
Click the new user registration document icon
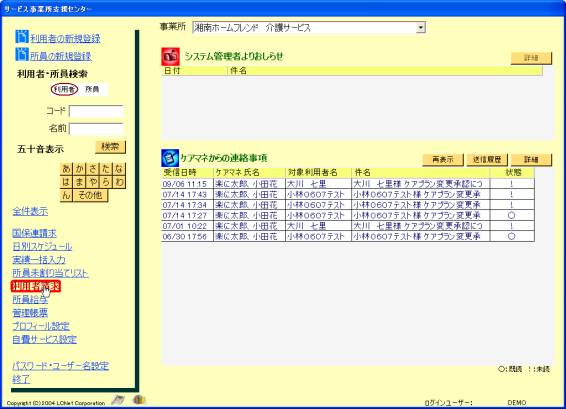(22, 36)
